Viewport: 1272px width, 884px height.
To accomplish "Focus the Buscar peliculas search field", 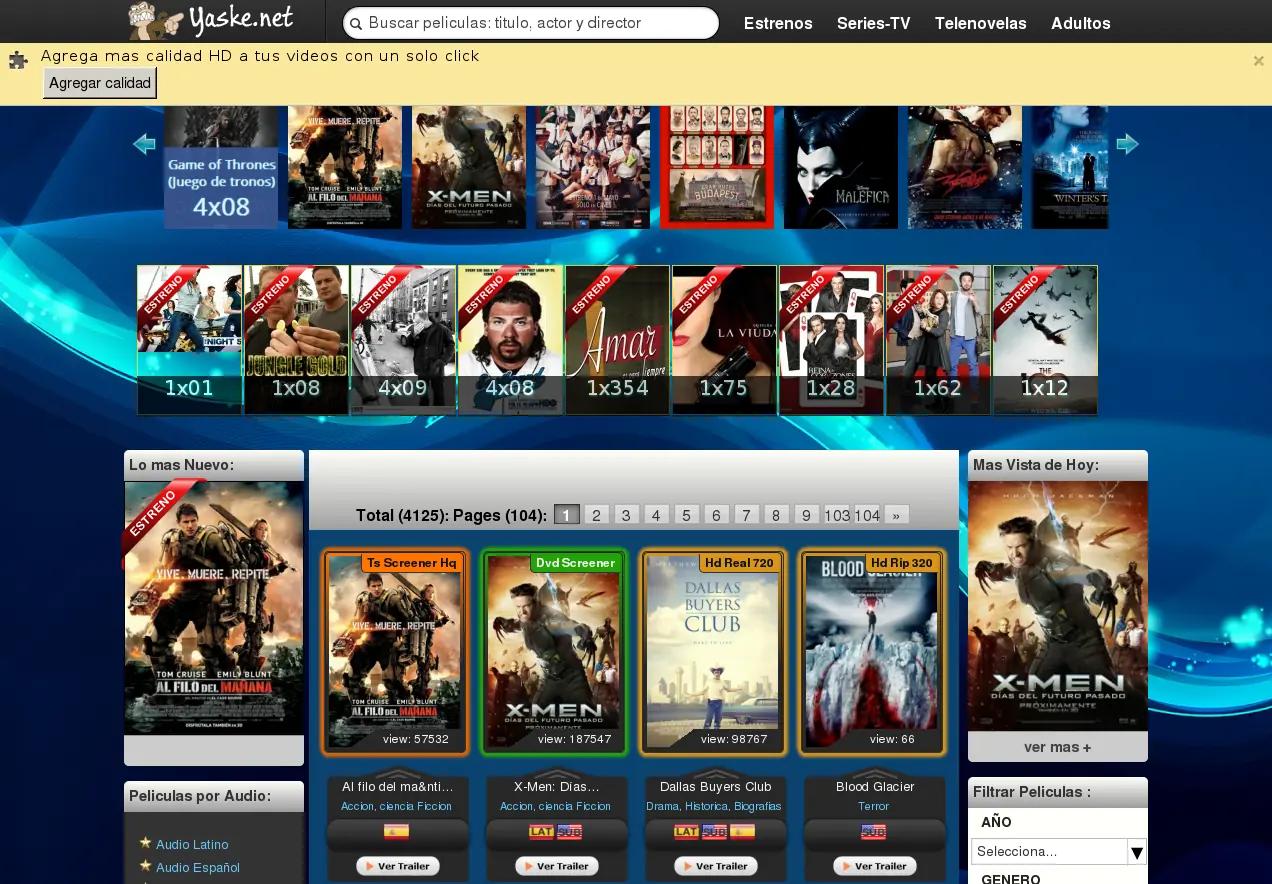I will pyautogui.click(x=531, y=23).
